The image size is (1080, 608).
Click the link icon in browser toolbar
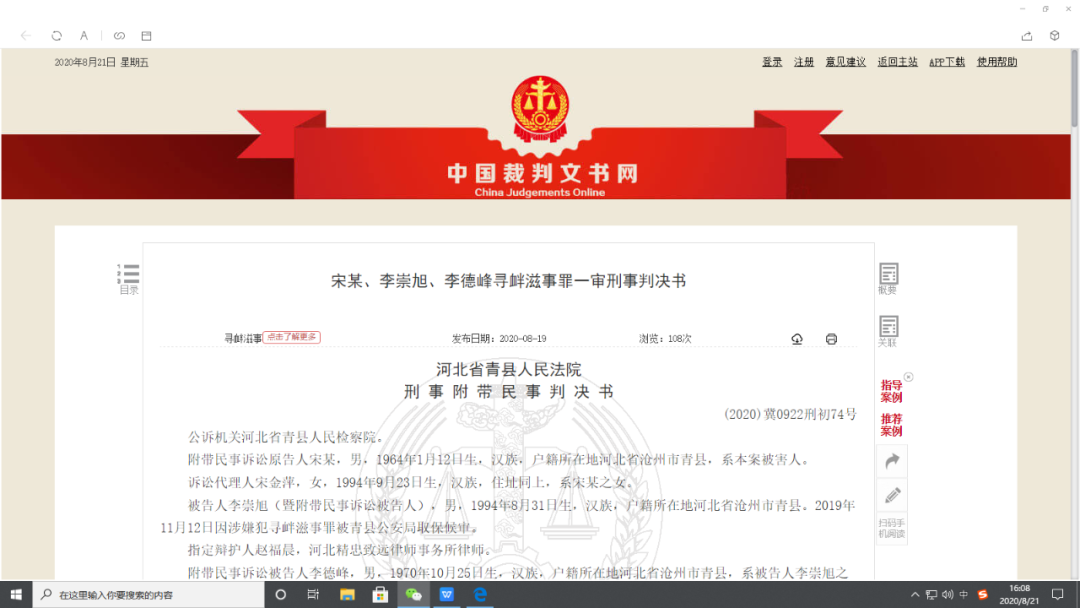tap(119, 35)
